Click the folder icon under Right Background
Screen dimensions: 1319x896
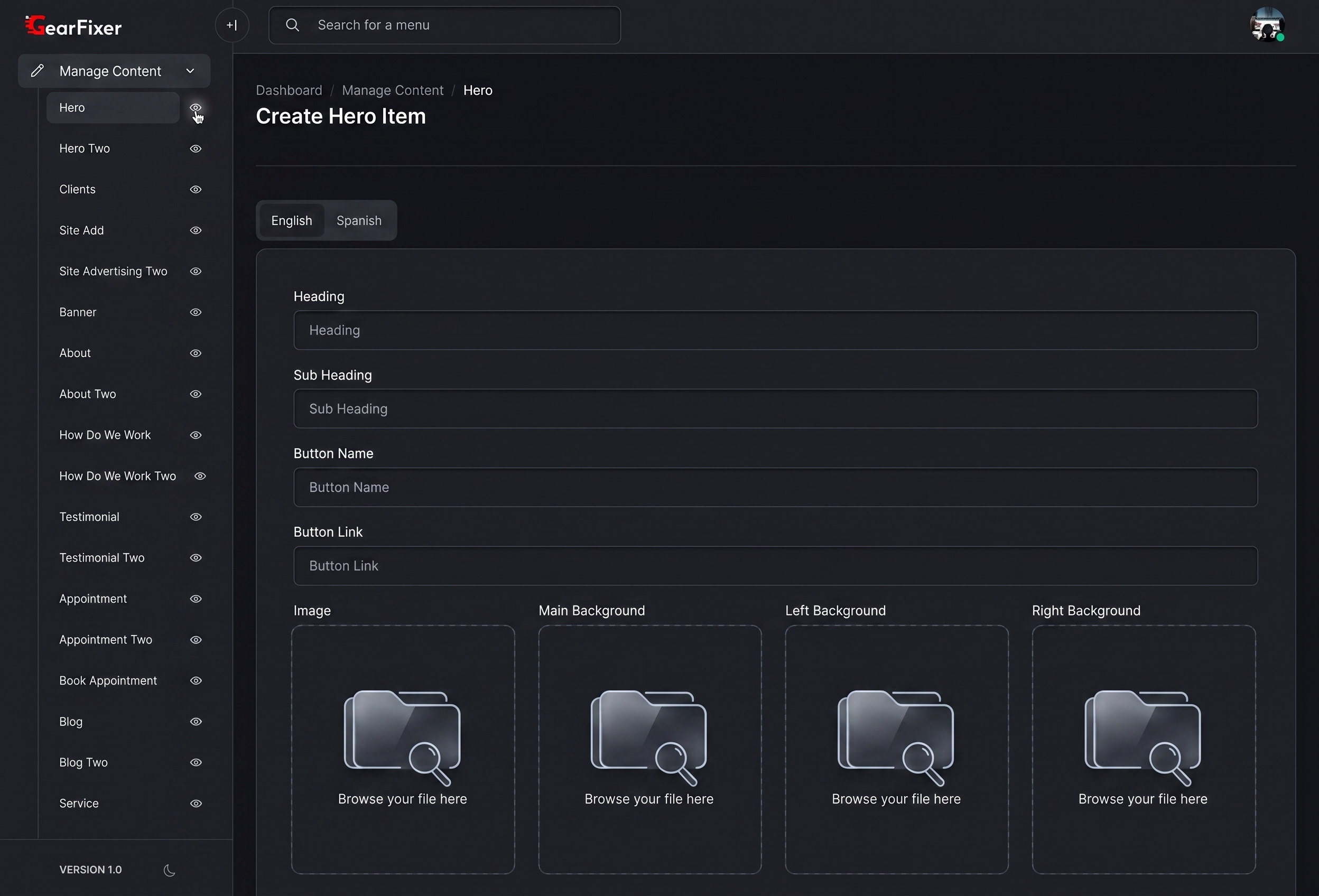(1143, 737)
